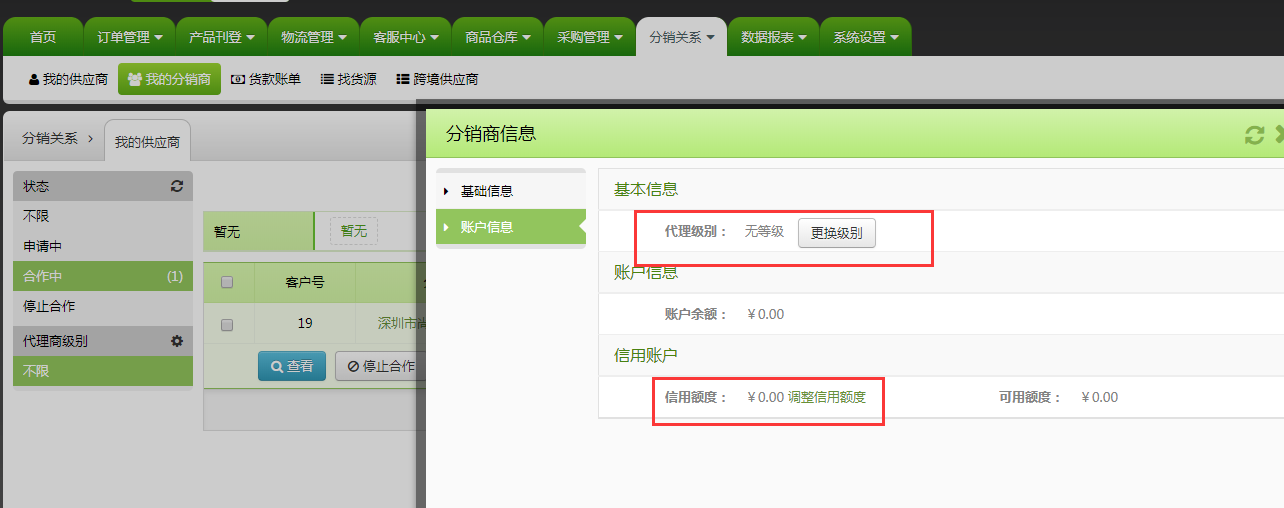Screen dimensions: 1284x508
Task: Open the 找货源 toolbar item
Action: point(348,79)
